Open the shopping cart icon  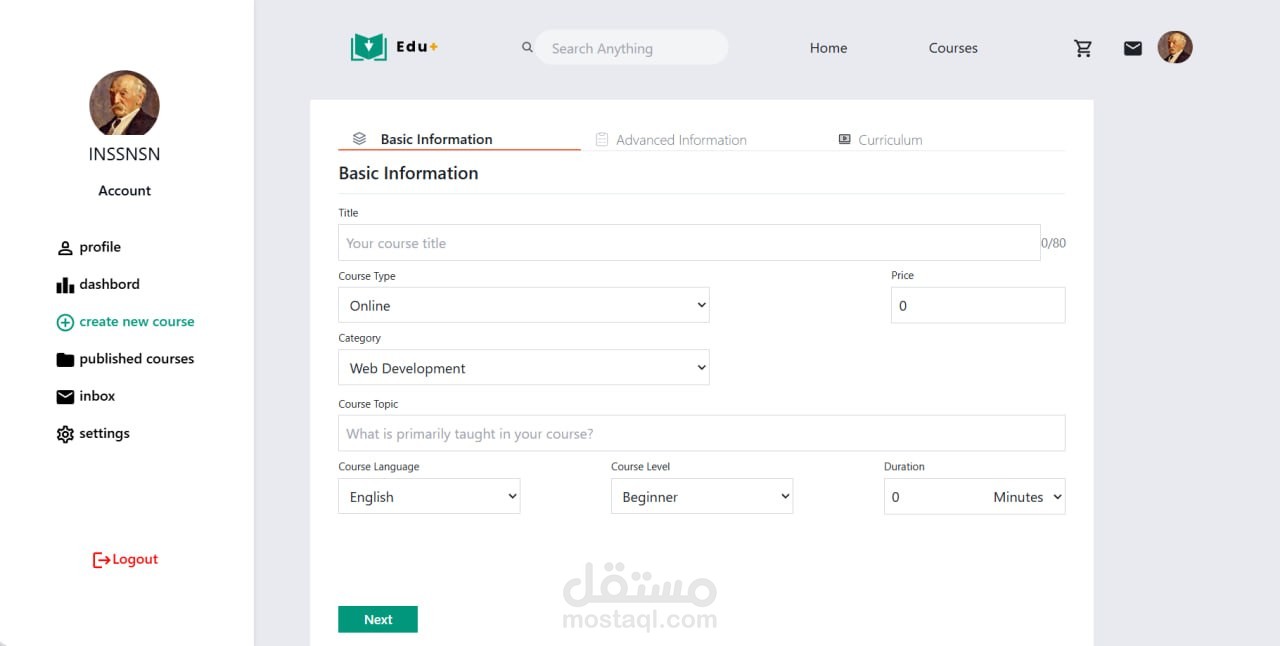(x=1083, y=48)
